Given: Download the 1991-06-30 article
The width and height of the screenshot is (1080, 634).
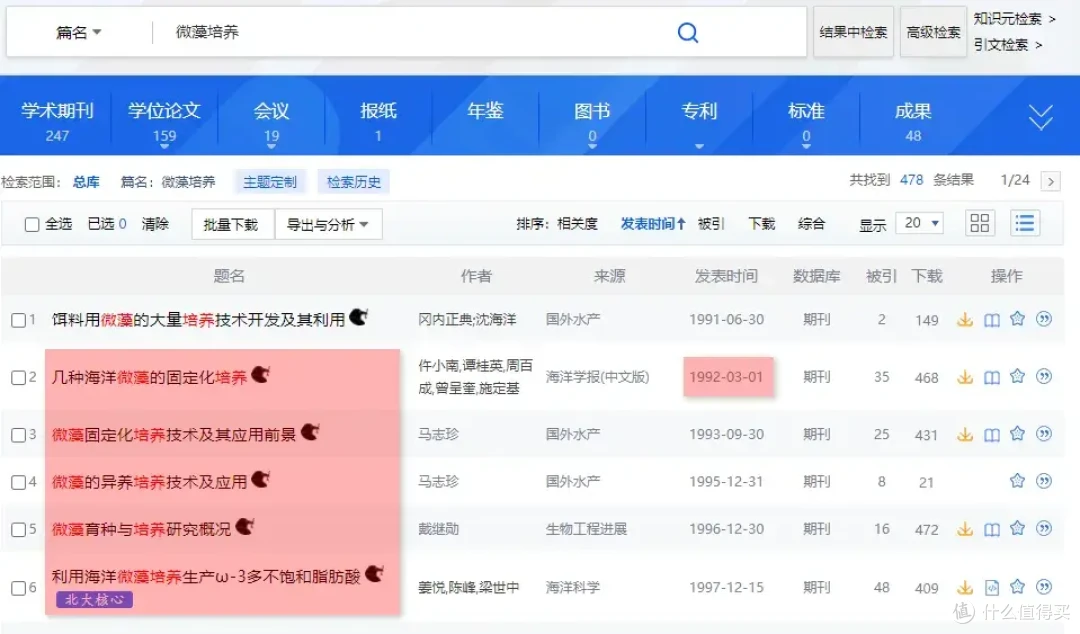Looking at the screenshot, I should [x=965, y=320].
